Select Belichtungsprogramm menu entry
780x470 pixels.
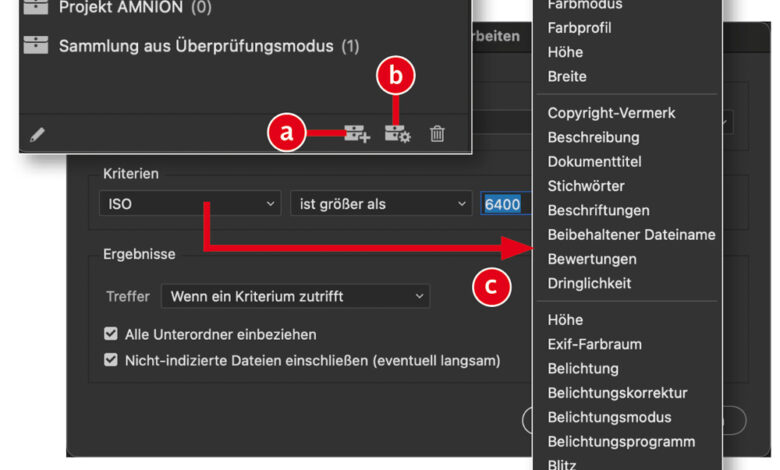click(621, 442)
